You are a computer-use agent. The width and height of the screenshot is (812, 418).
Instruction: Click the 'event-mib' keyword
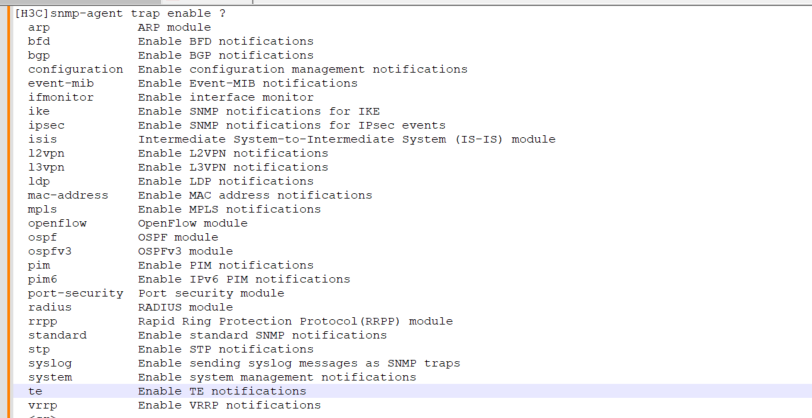pyautogui.click(x=61, y=83)
